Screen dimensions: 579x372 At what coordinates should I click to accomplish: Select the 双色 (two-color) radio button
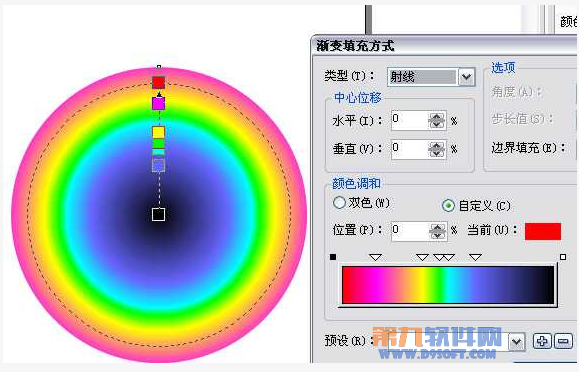pyautogui.click(x=339, y=203)
